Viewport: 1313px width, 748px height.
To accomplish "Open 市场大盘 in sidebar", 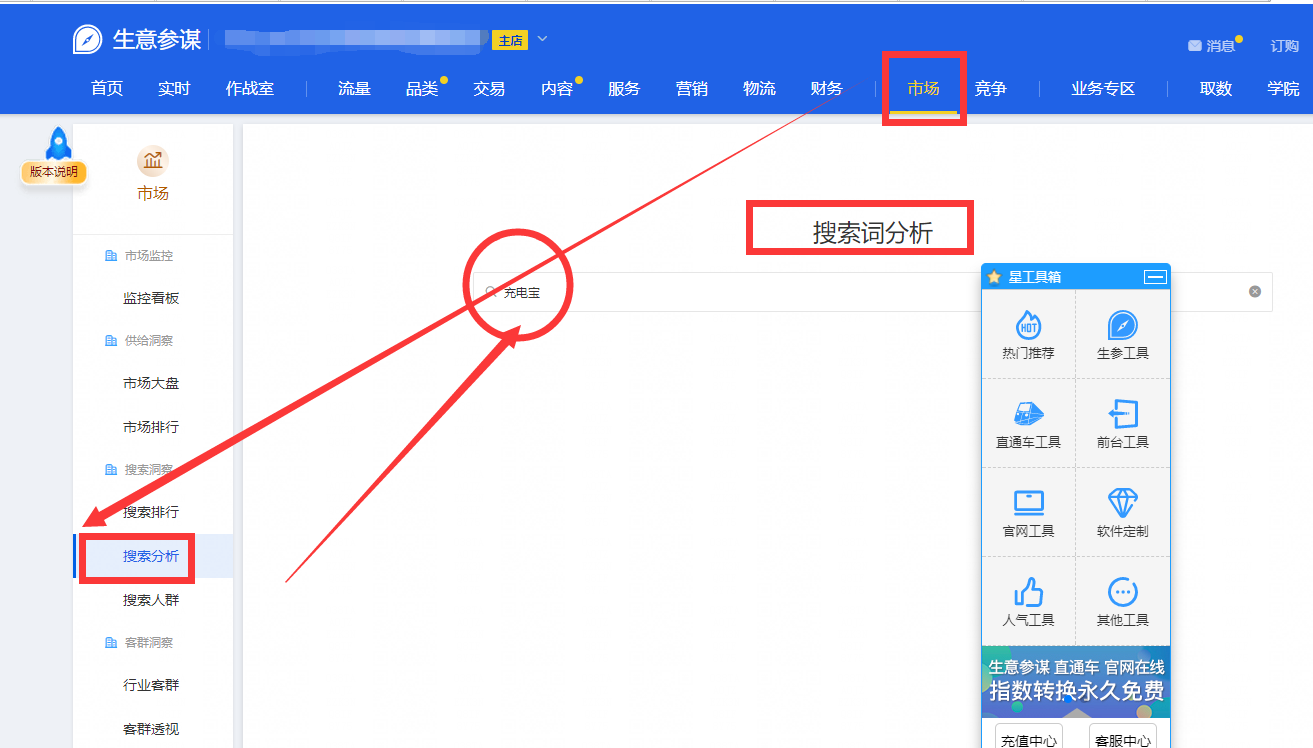I will coord(151,383).
